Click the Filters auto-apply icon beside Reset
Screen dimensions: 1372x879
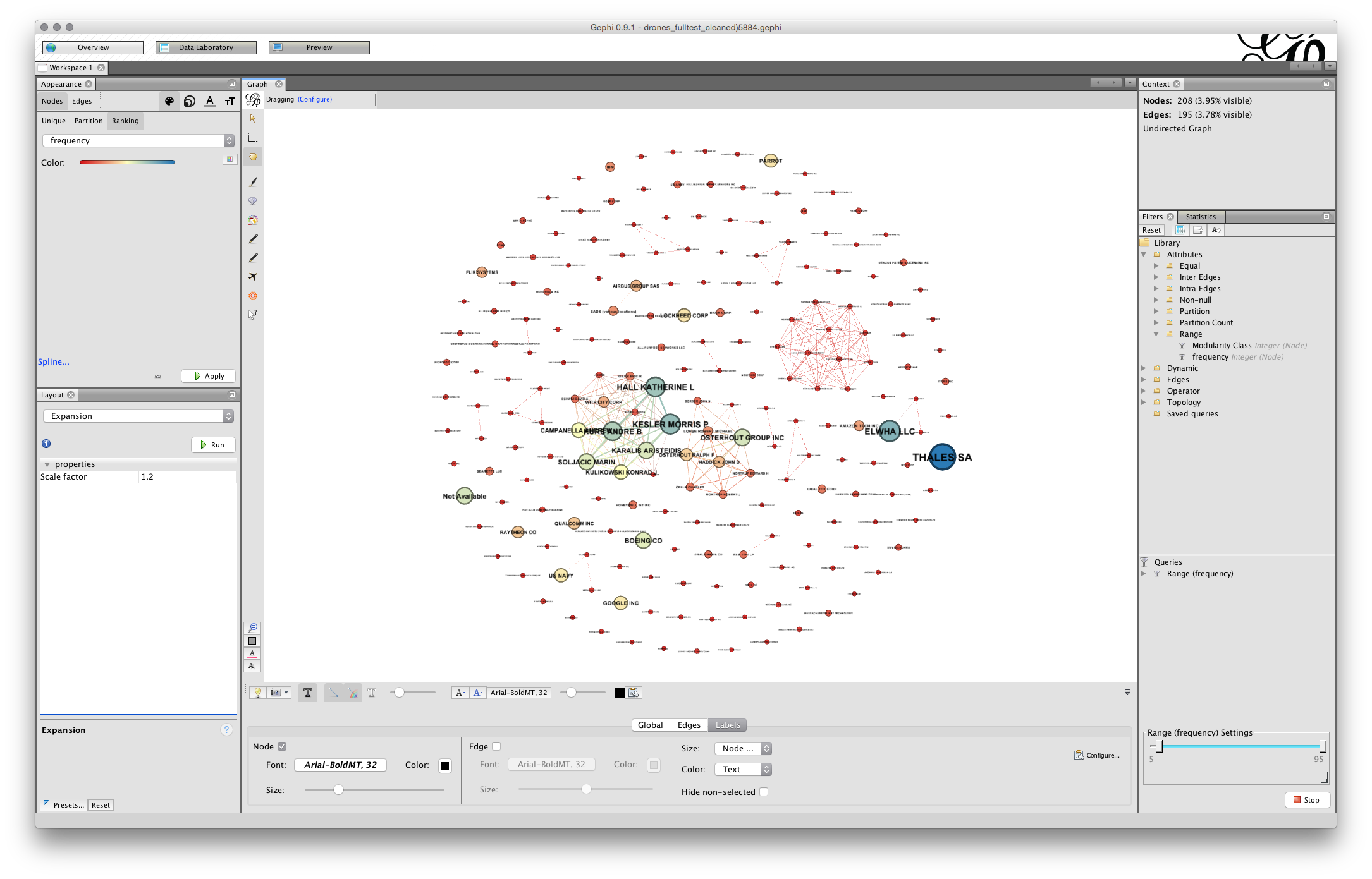tap(1180, 230)
